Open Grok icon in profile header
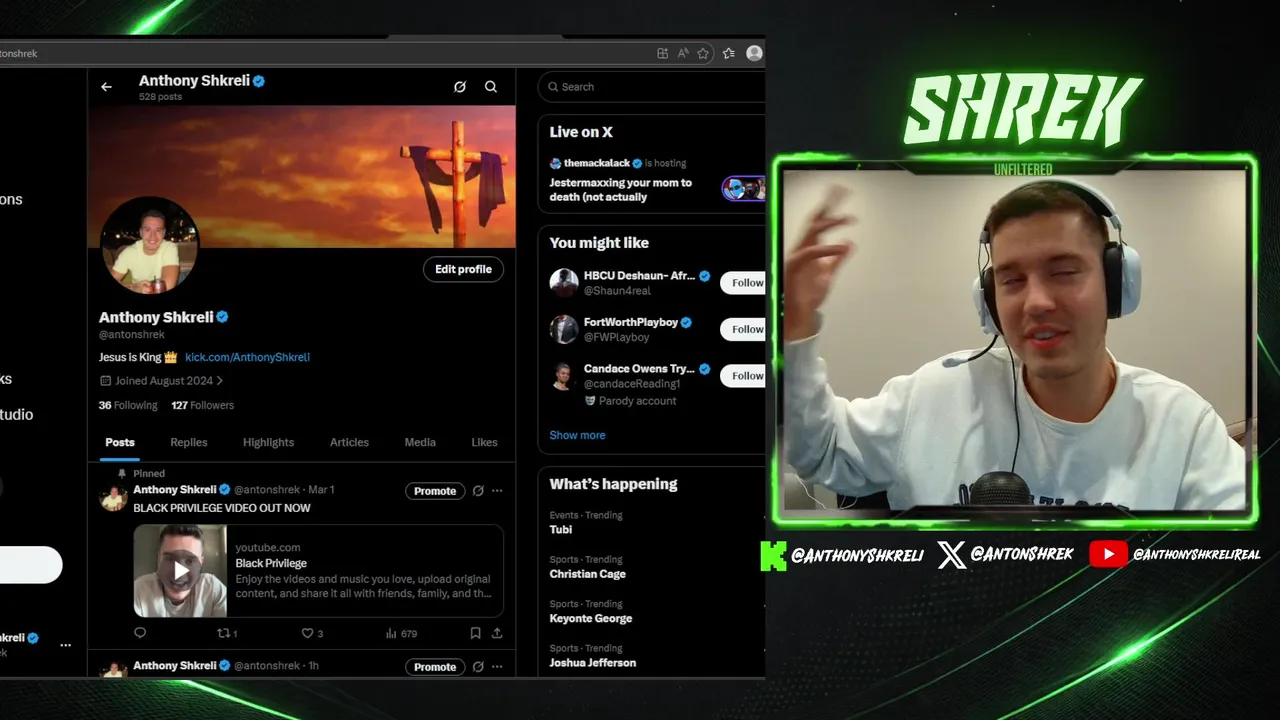The height and width of the screenshot is (720, 1280). [x=460, y=87]
